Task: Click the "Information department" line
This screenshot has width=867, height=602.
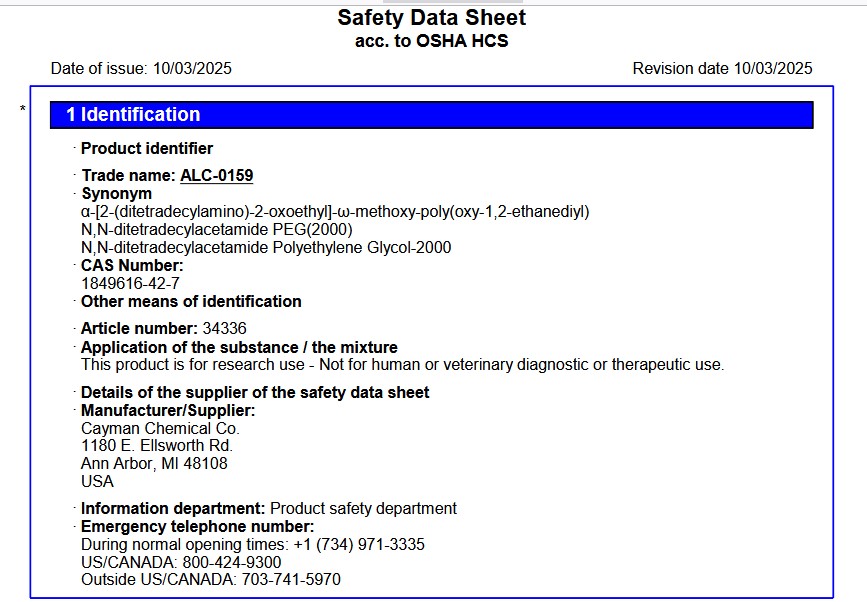Action: [268, 508]
